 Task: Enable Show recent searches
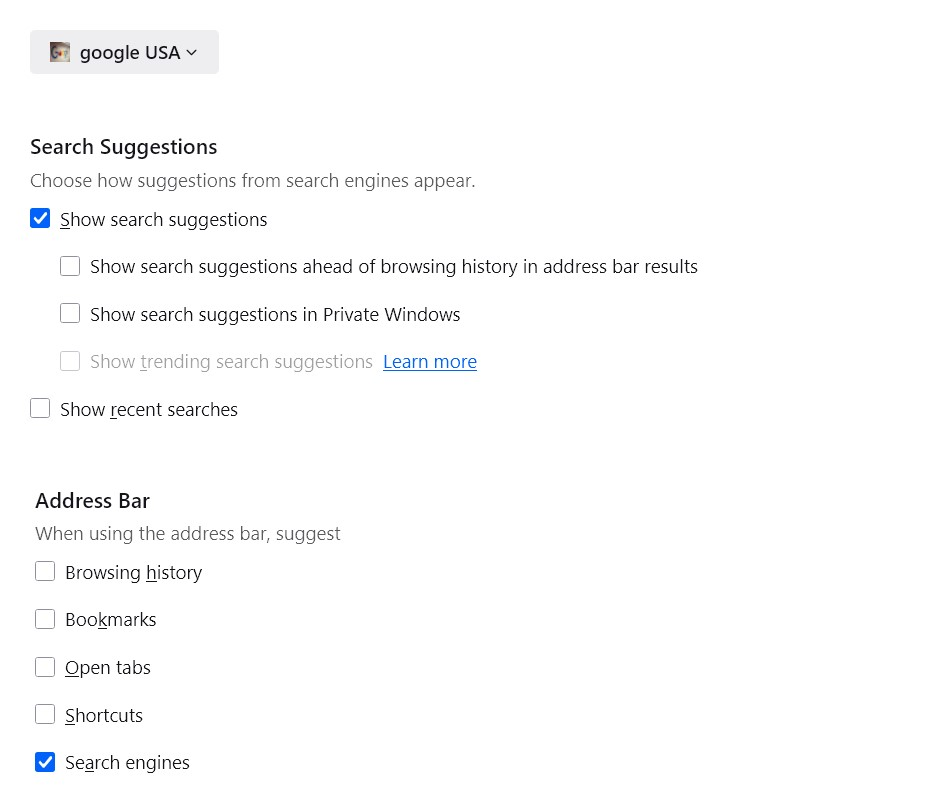(x=40, y=409)
